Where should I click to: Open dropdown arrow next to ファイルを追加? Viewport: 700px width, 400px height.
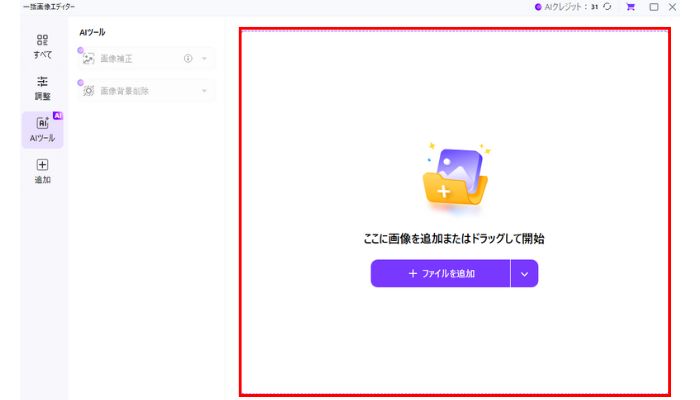(524, 274)
